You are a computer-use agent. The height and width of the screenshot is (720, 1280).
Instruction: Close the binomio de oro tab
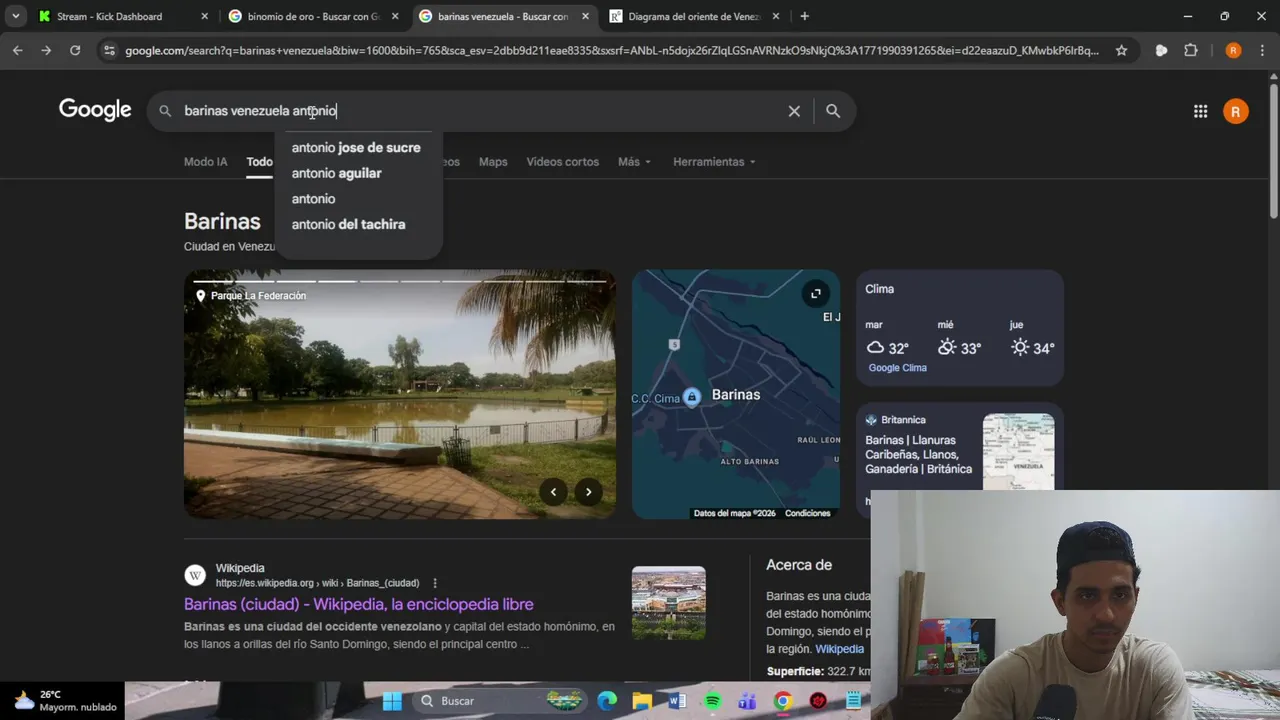click(x=394, y=16)
